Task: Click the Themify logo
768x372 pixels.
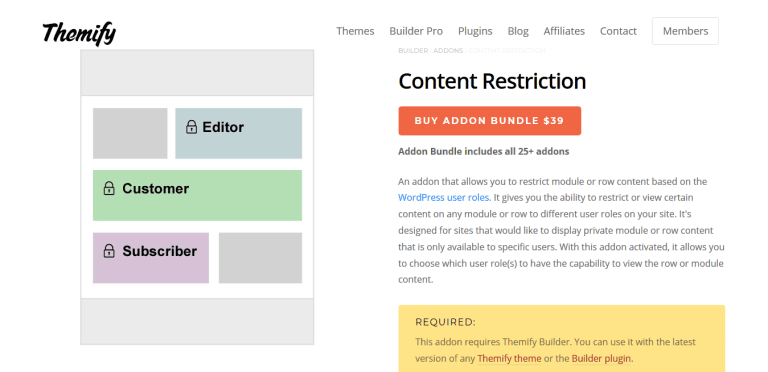Action: click(x=79, y=33)
